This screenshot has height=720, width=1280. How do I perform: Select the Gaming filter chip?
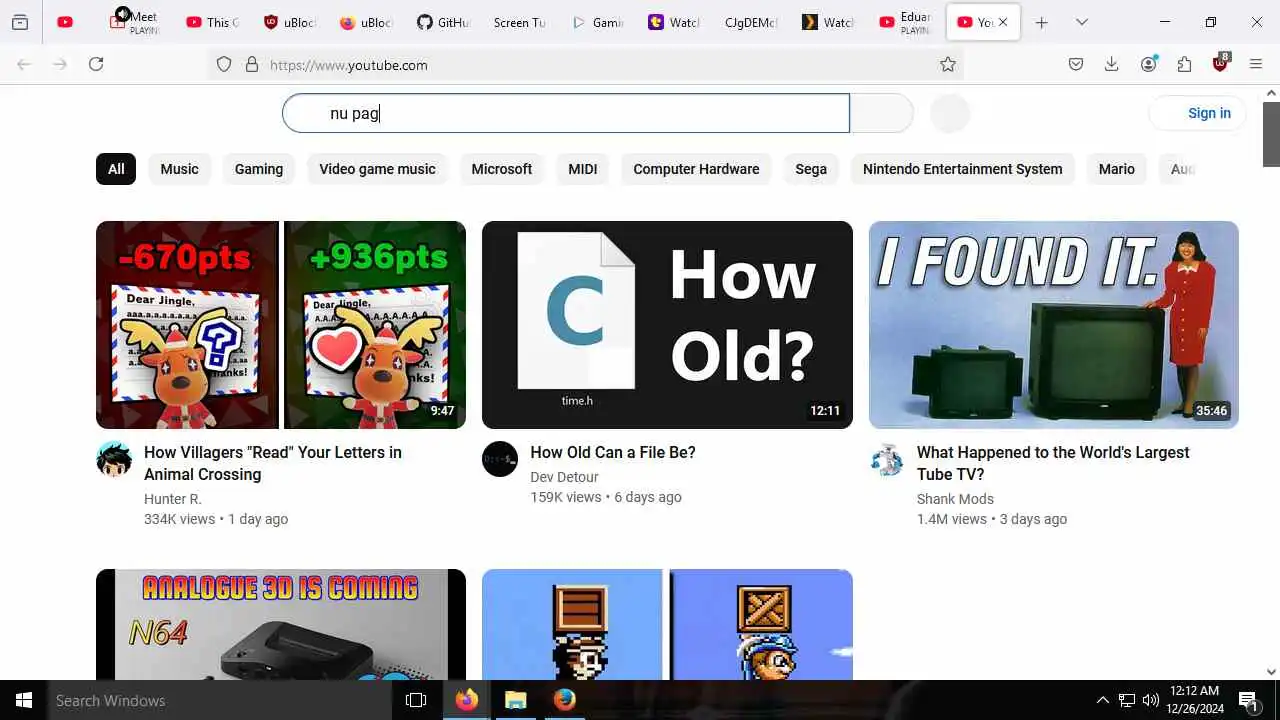click(x=259, y=169)
